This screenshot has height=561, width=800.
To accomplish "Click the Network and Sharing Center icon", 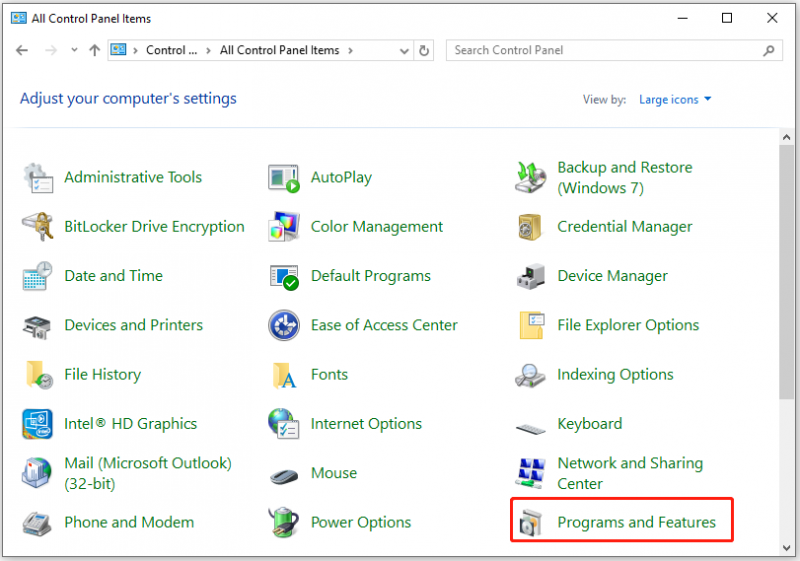I will (531, 473).
